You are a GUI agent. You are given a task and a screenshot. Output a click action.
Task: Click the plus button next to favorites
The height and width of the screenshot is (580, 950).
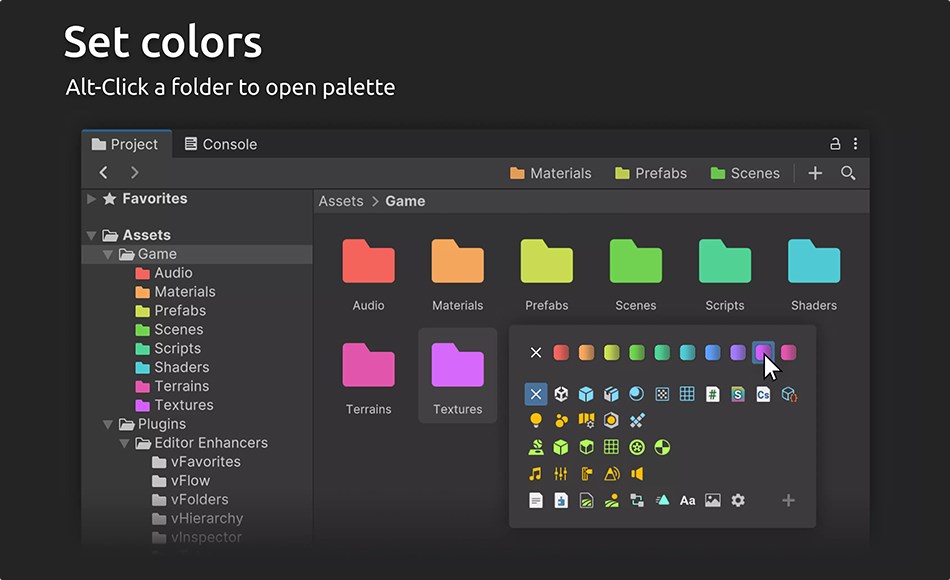pos(815,173)
